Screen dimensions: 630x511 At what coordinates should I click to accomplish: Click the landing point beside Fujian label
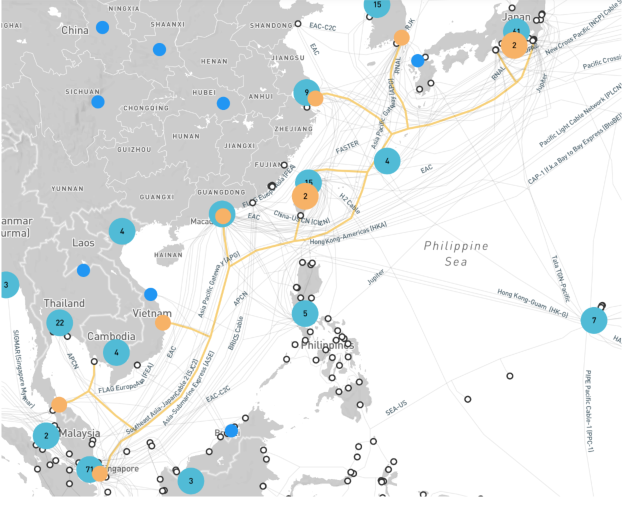point(284,165)
